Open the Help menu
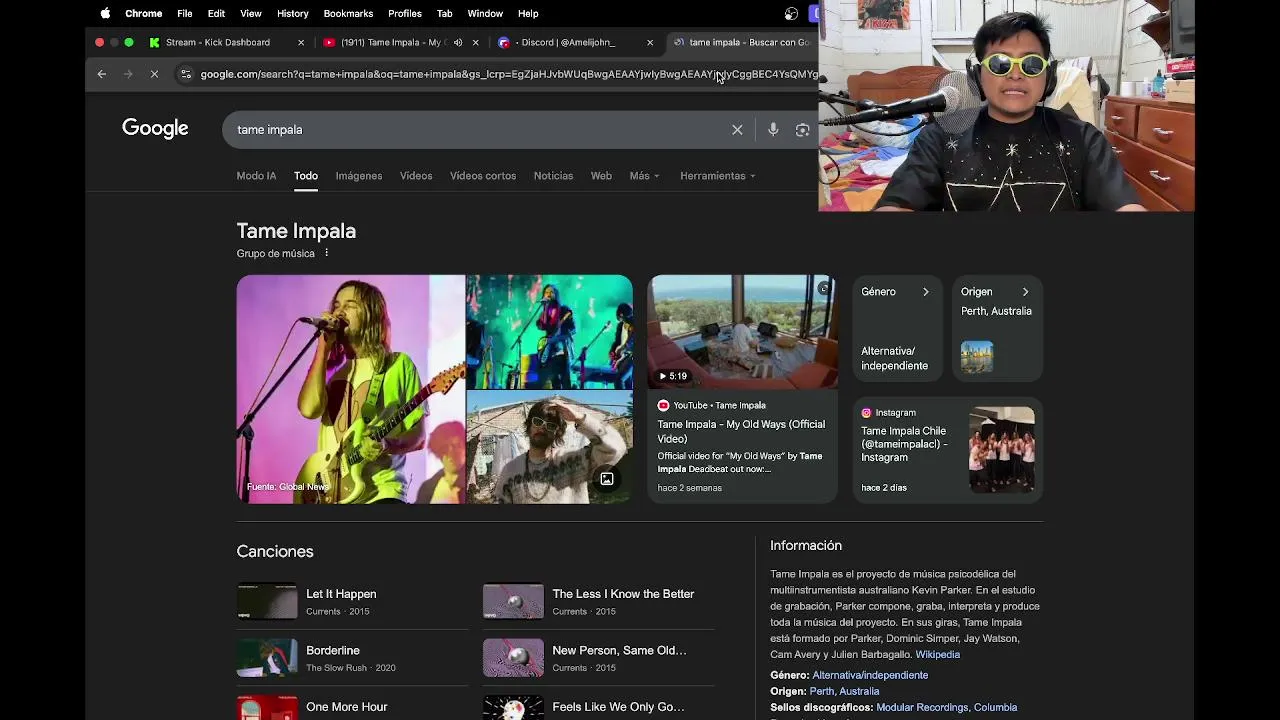1280x720 pixels. 528,13
